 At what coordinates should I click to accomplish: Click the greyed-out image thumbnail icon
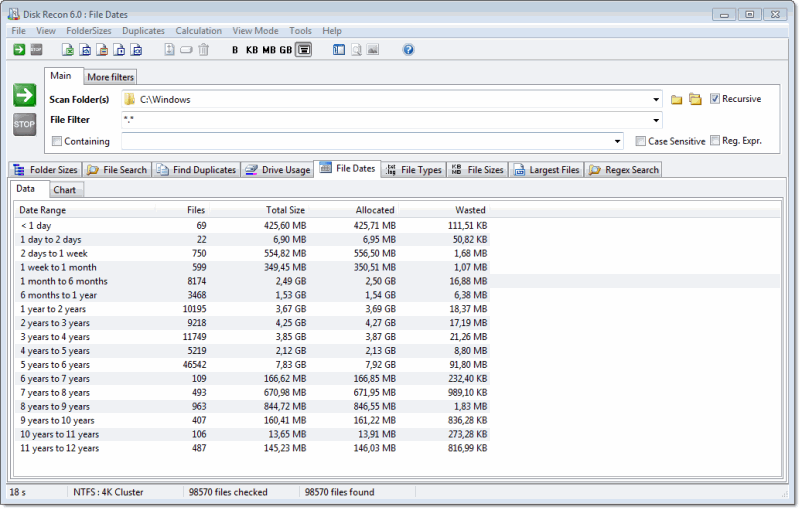(373, 49)
